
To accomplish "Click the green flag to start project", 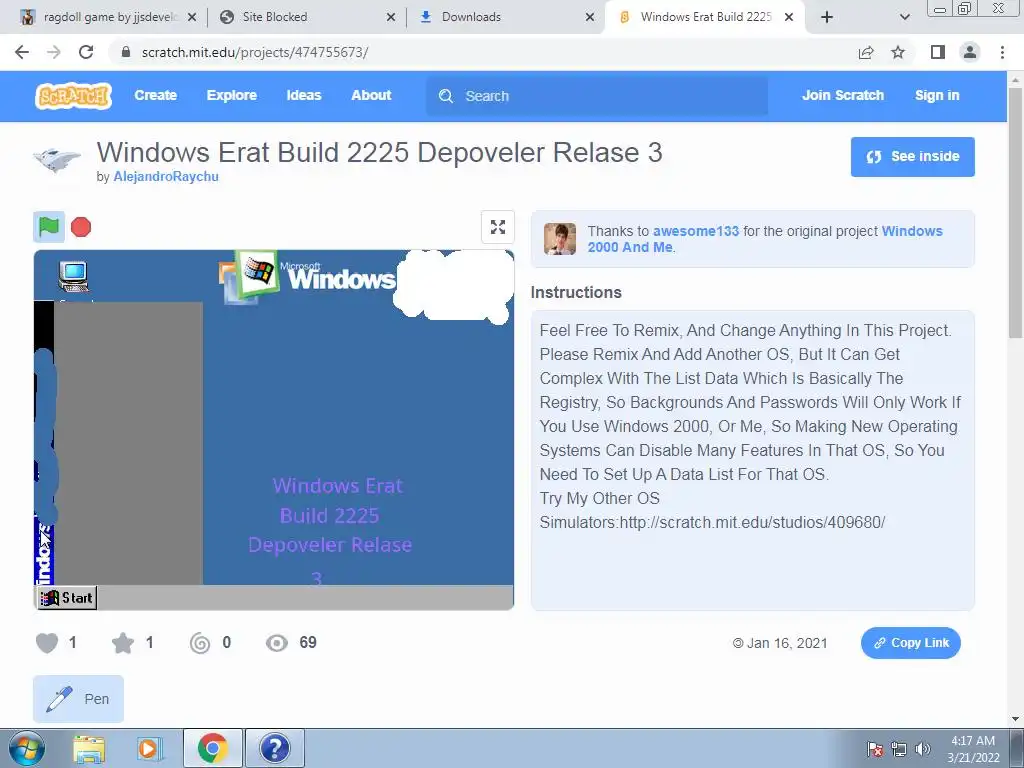I will 49,227.
